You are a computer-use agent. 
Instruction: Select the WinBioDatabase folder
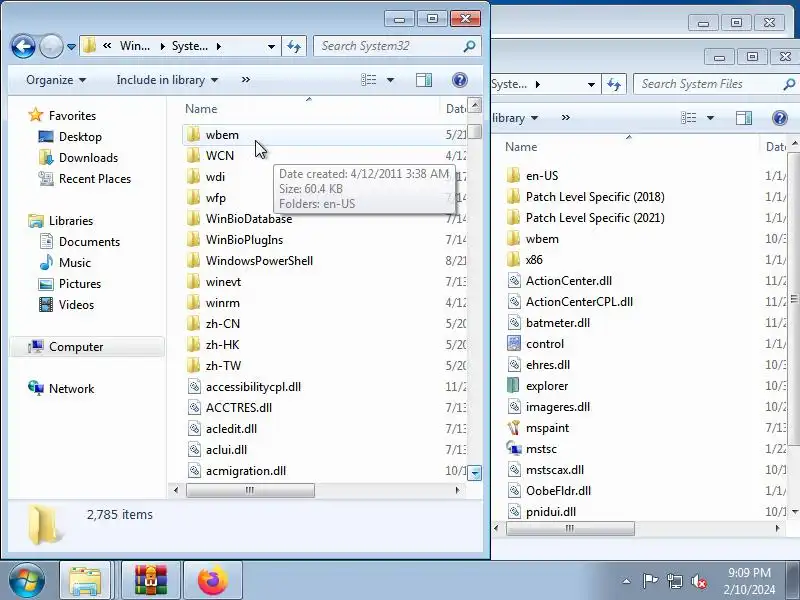point(248,218)
